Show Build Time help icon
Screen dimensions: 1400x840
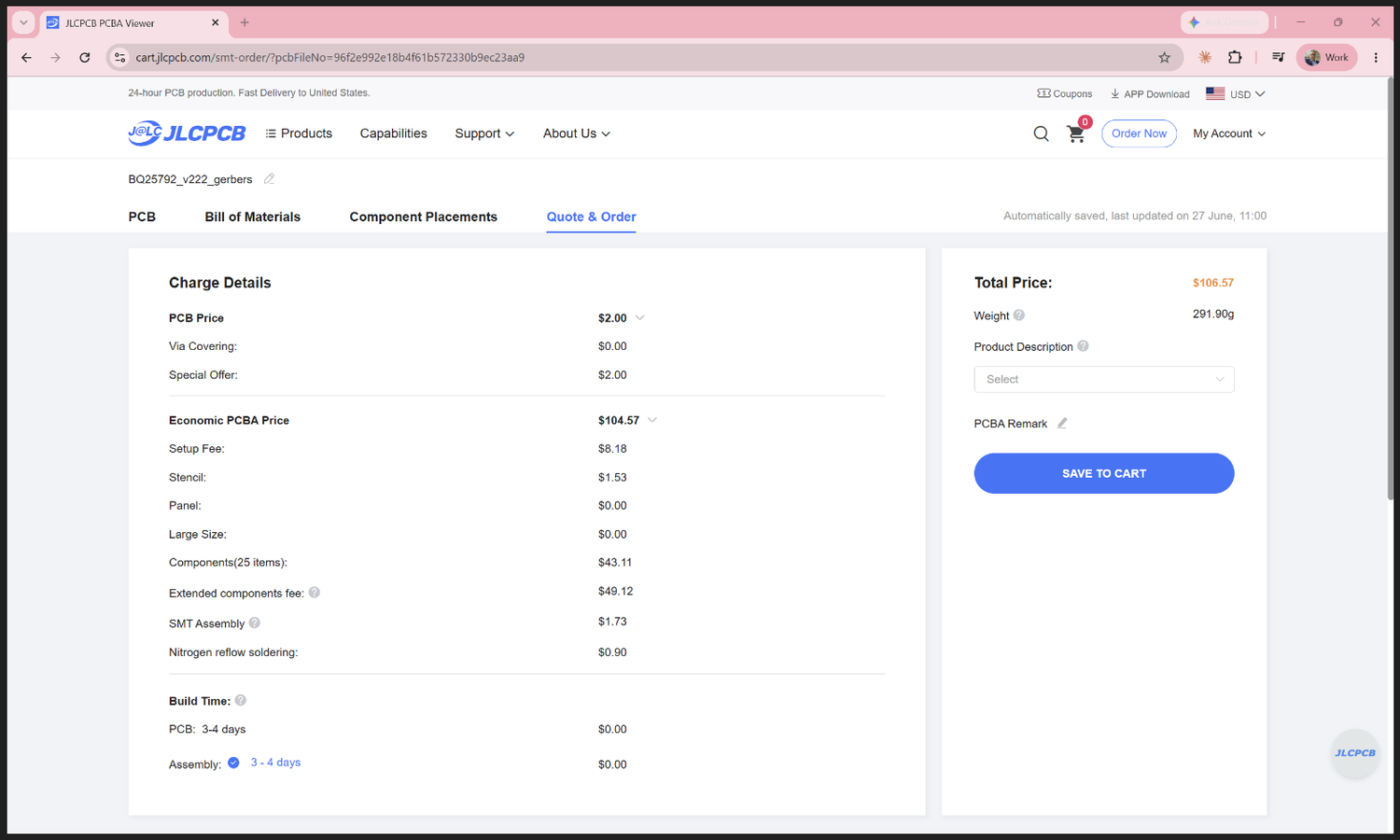click(x=241, y=700)
